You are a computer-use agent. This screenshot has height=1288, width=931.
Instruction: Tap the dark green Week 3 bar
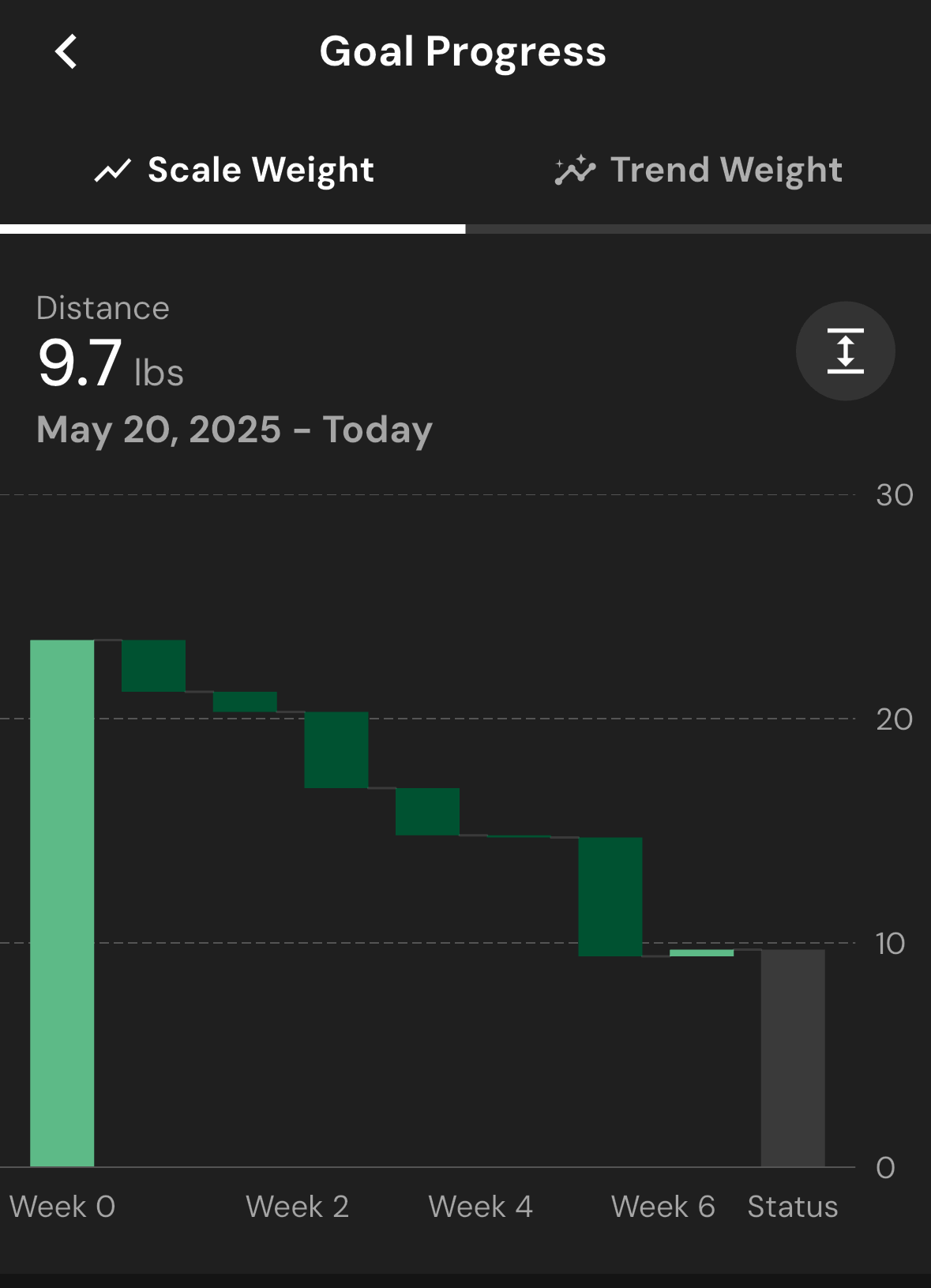(x=336, y=749)
